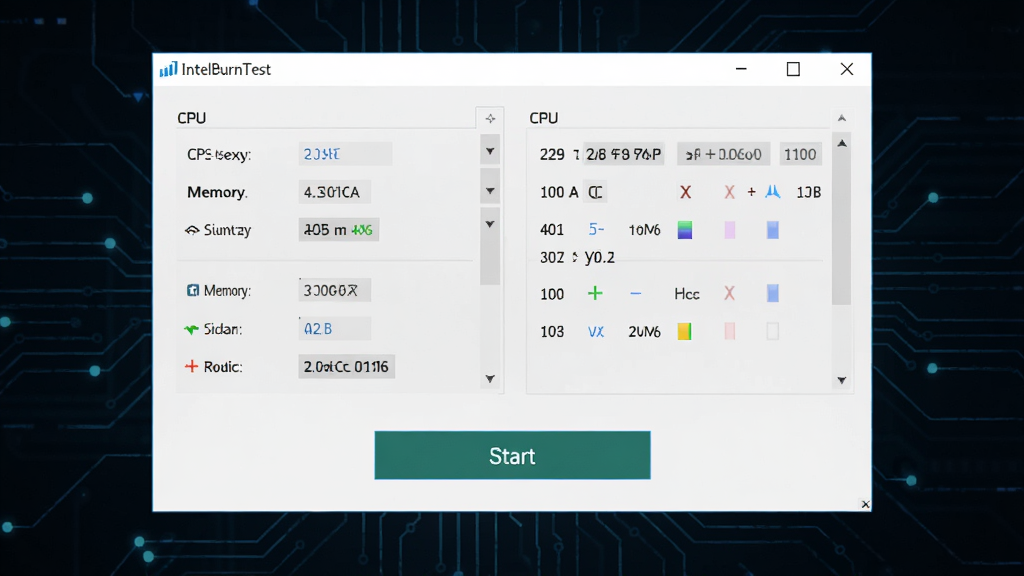Click the right CPU panel header
1024x576 pixels.
pyautogui.click(x=543, y=118)
